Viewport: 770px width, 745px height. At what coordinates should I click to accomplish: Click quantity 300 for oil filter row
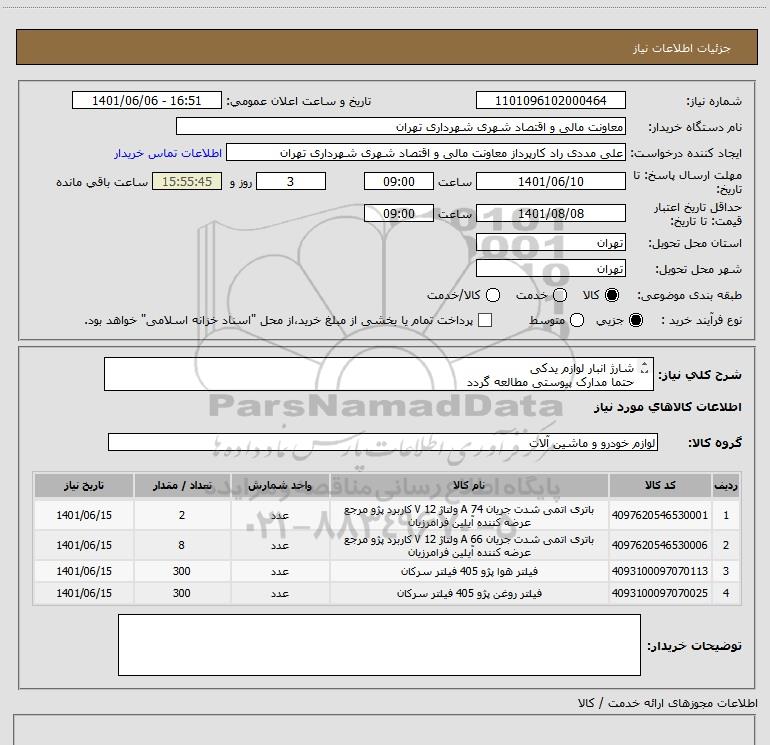pos(182,593)
